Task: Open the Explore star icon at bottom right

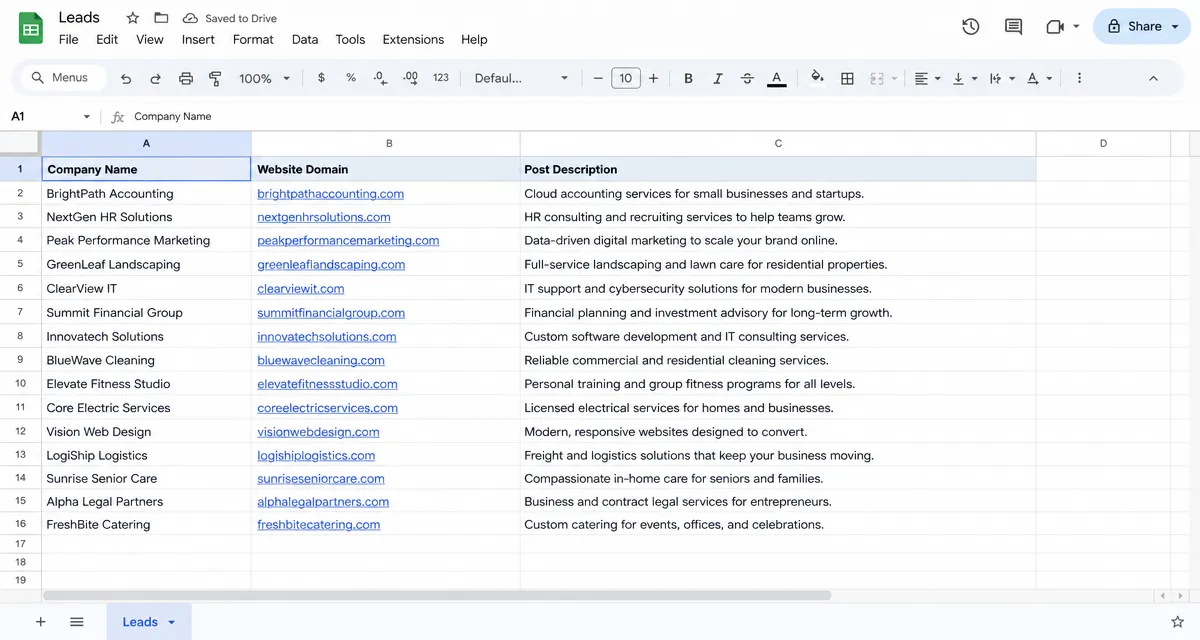Action: point(1177,622)
